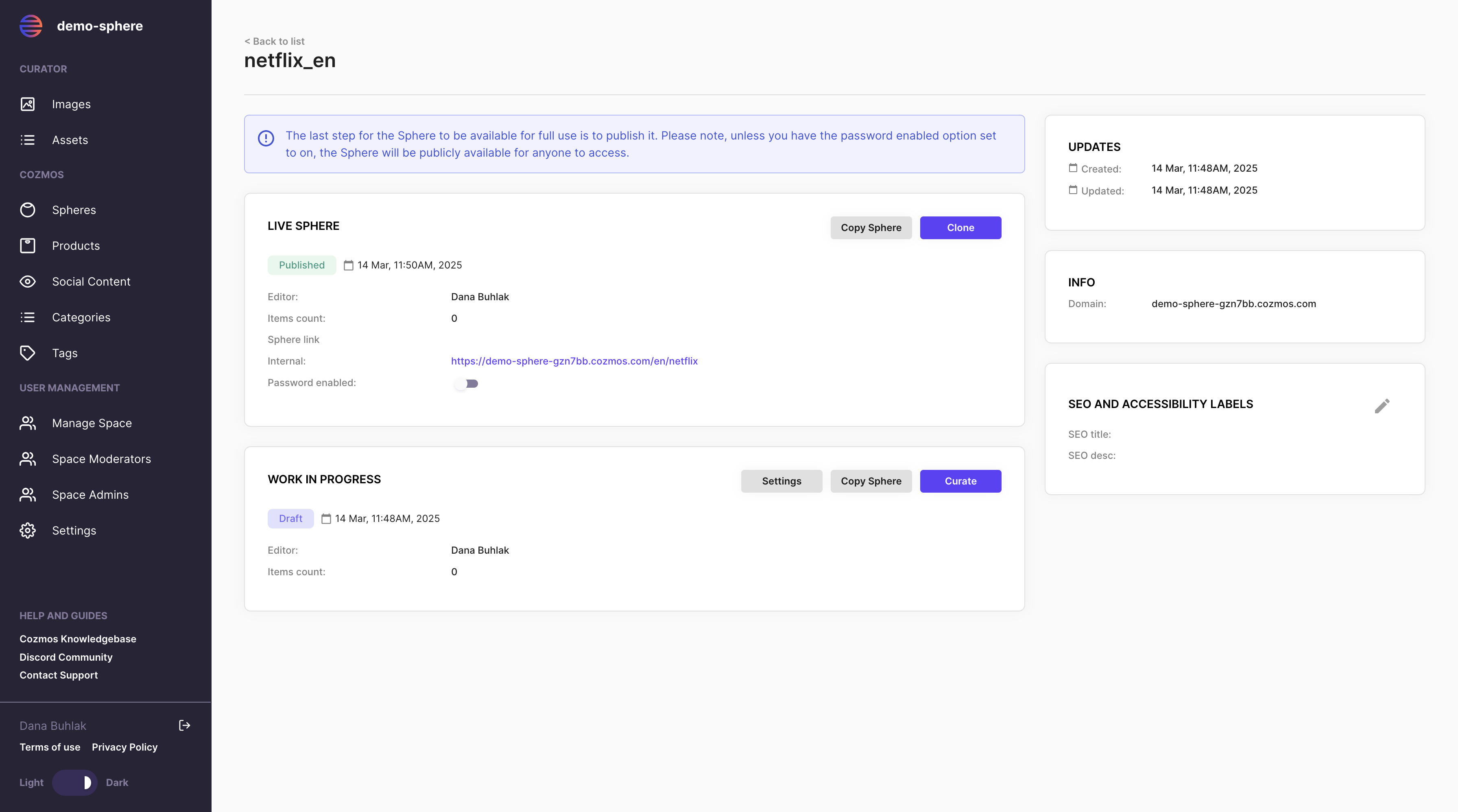Open Manage Space in the sidebar
Viewport: 1458px width, 812px height.
point(92,423)
